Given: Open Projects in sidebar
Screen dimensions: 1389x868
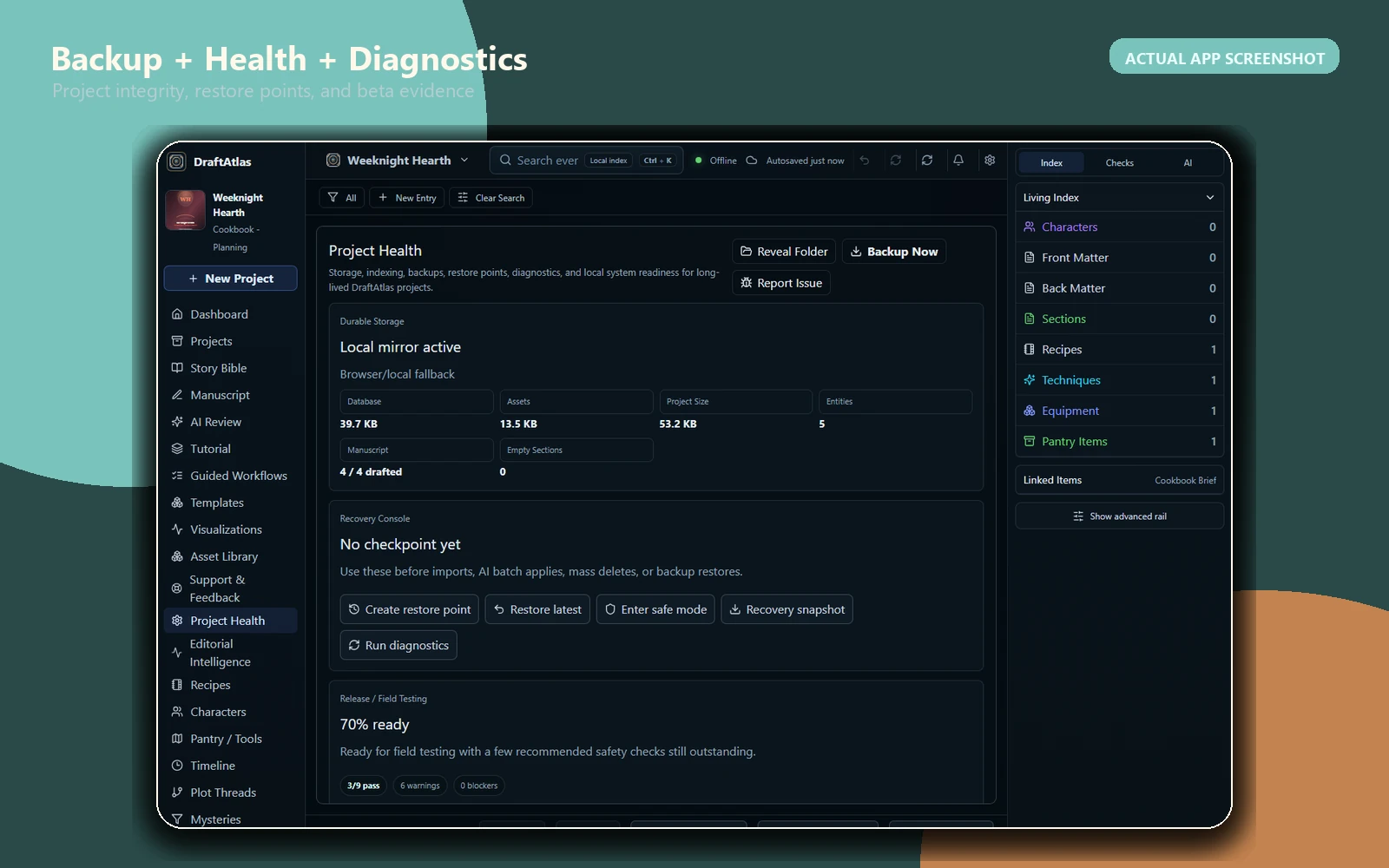Looking at the screenshot, I should pyautogui.click(x=230, y=341).
